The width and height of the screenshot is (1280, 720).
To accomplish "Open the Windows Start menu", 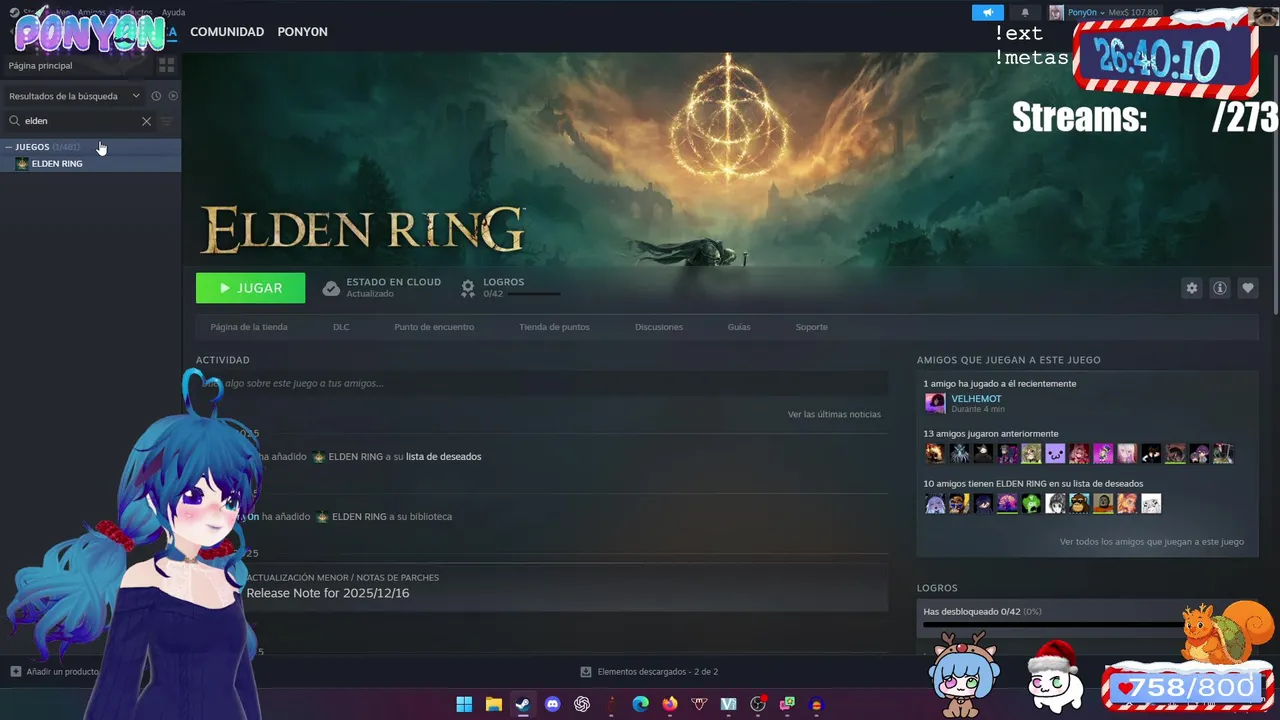I will [464, 704].
